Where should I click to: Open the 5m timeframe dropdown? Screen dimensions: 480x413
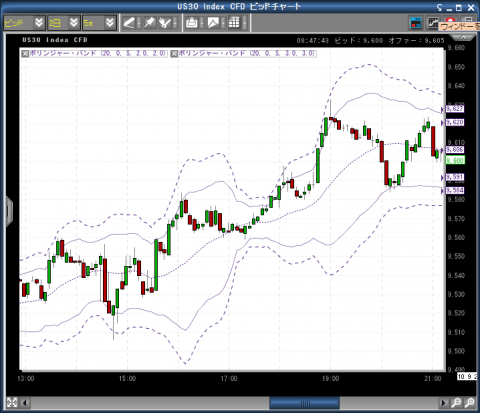point(99,23)
